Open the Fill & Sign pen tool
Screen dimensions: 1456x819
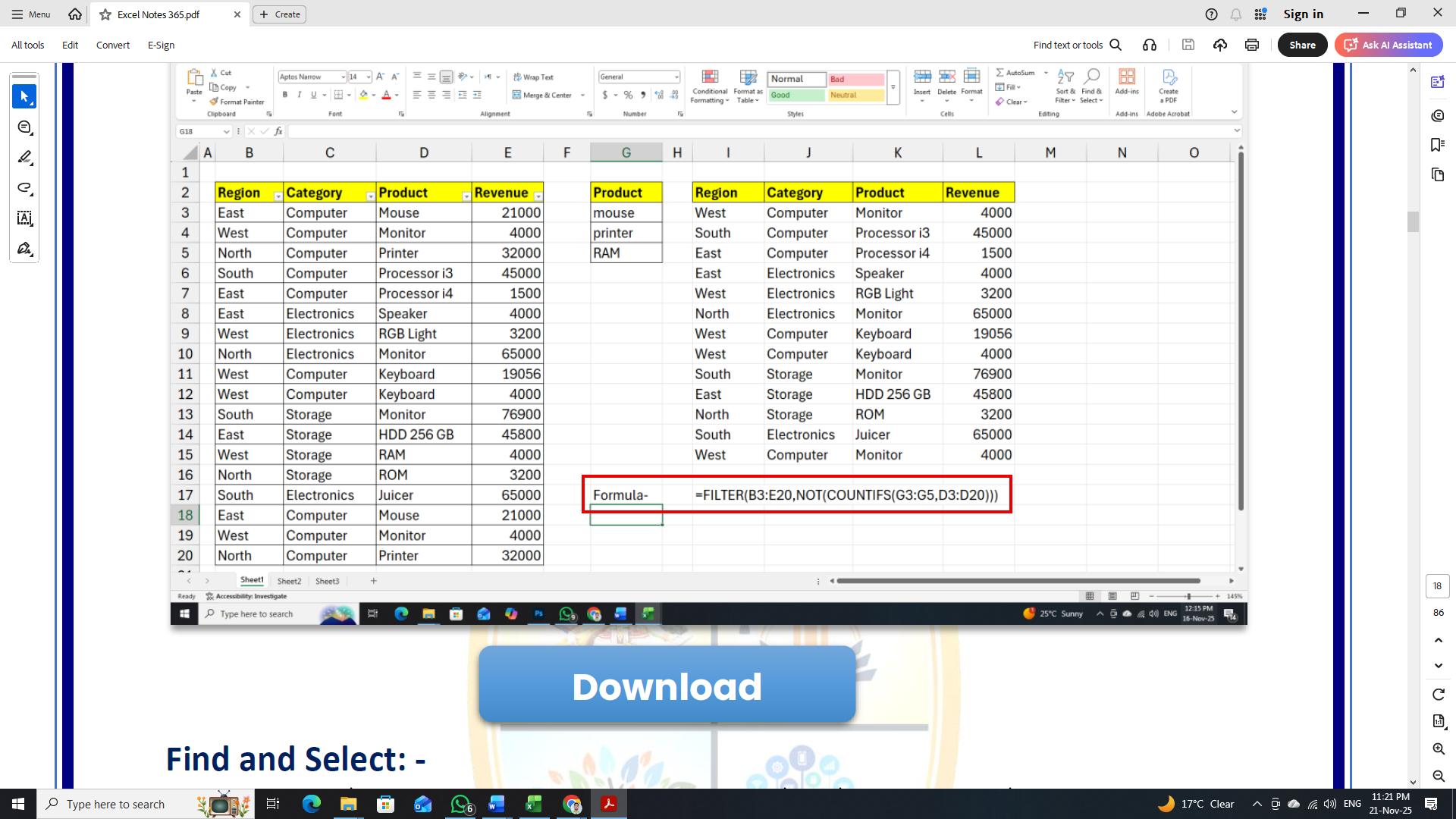pyautogui.click(x=25, y=248)
